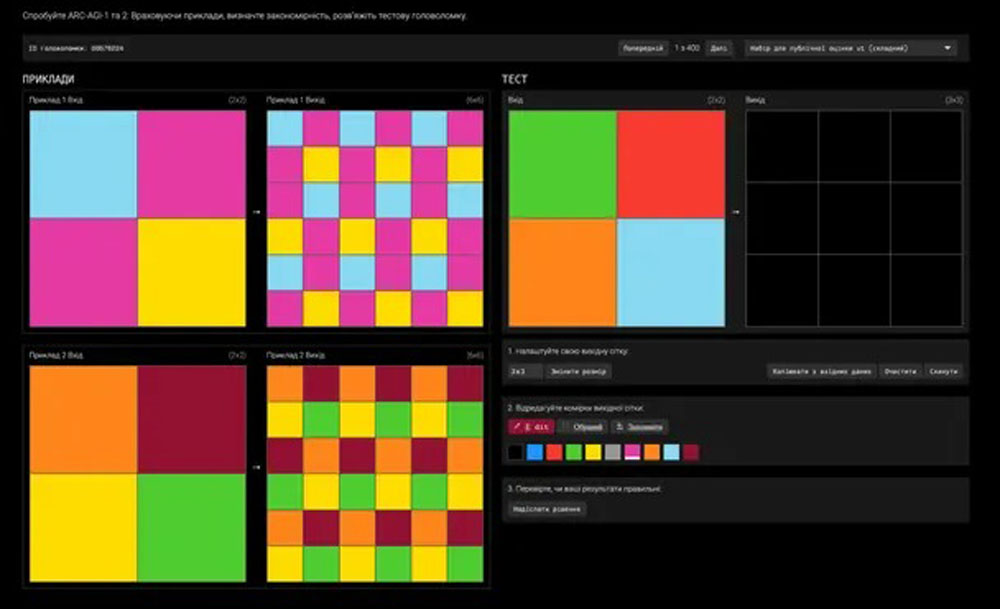Choose the Flood Fill tool

click(639, 427)
